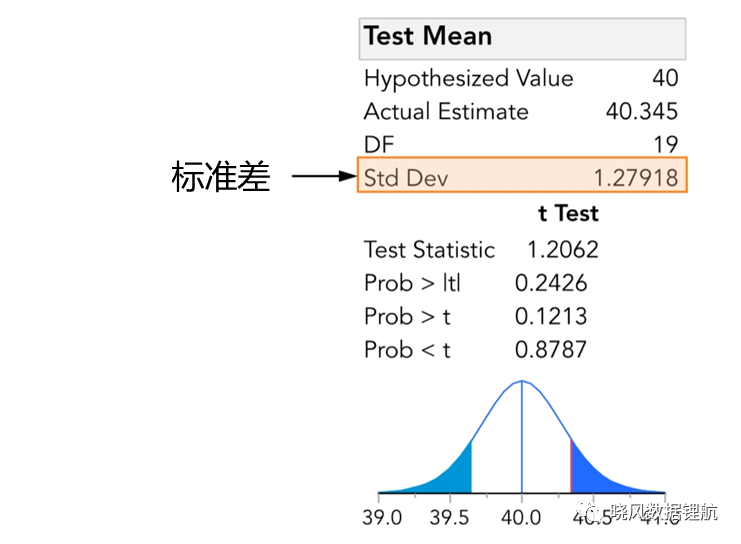Click the 39.5 axis tick label
The width and height of the screenshot is (741, 544).
pyautogui.click(x=449, y=518)
